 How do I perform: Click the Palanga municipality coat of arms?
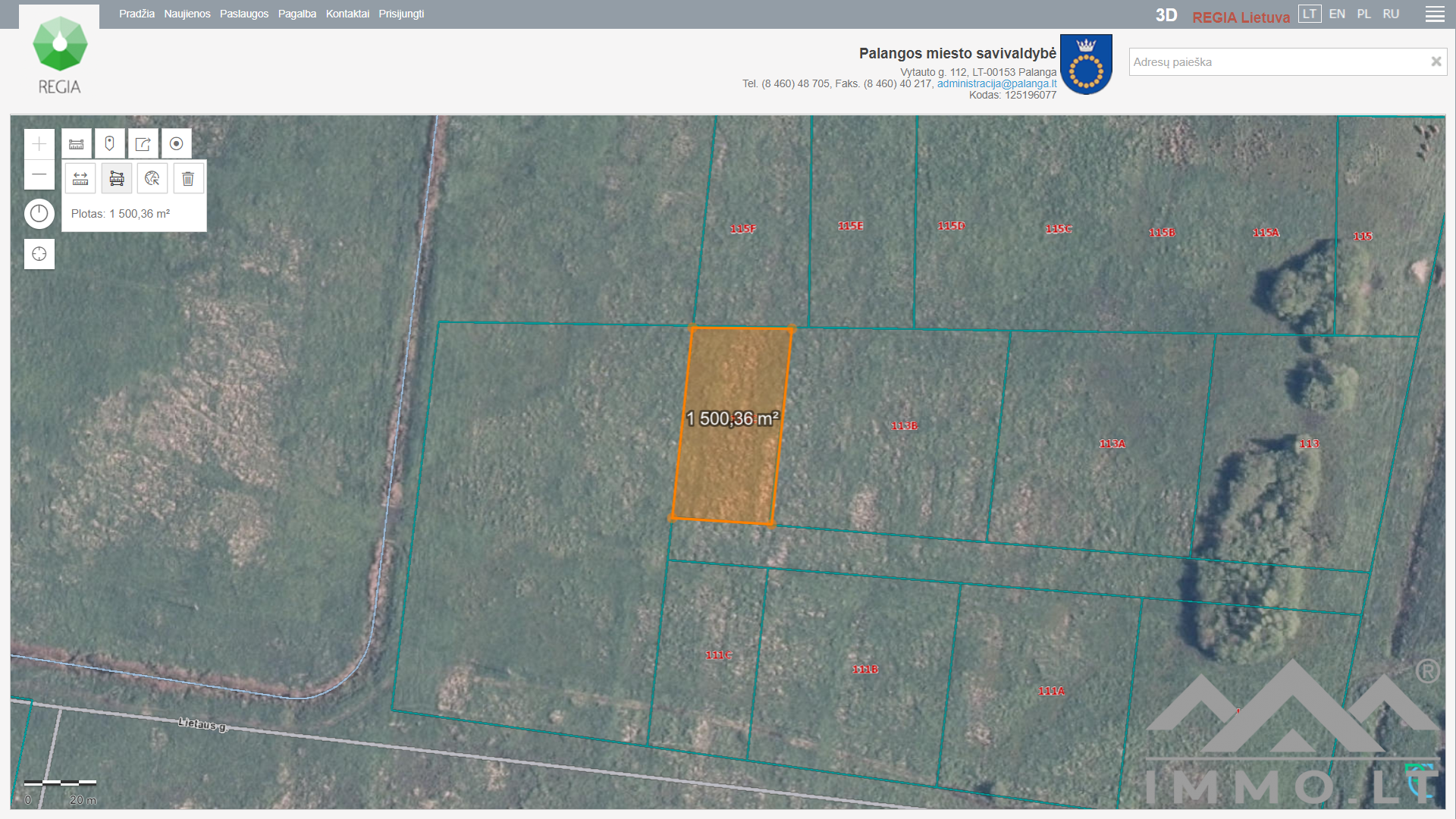(1086, 64)
